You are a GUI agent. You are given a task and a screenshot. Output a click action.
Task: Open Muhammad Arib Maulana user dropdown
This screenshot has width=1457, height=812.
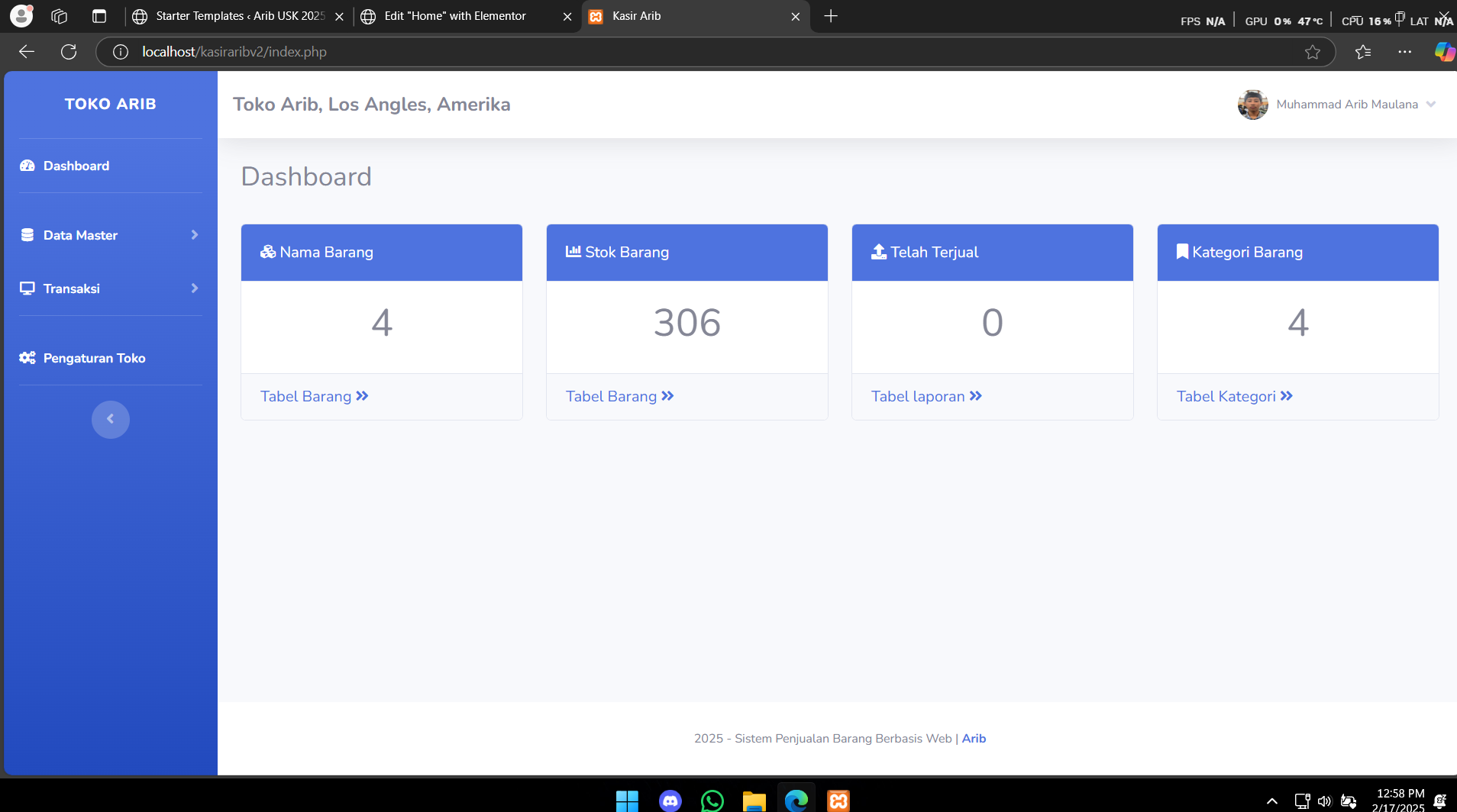[x=1337, y=105]
